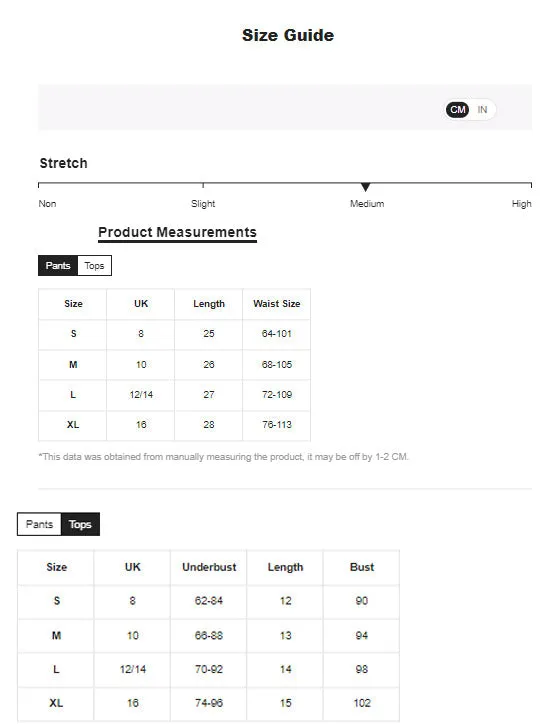Click the 12/14 UK size in tops table
This screenshot has height=727, width=547.
tap(133, 669)
